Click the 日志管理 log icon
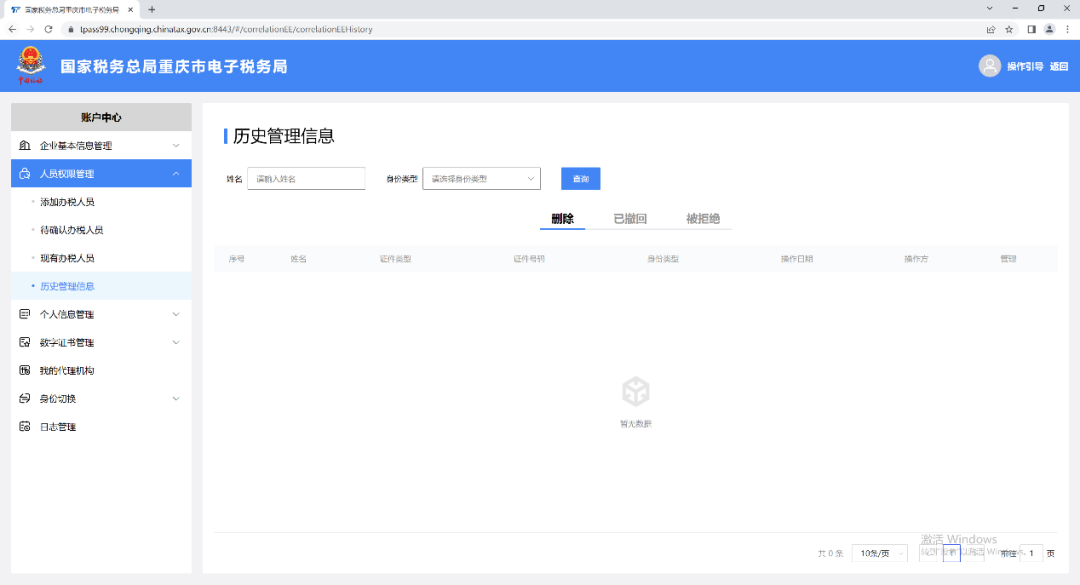1080x585 pixels. click(x=25, y=427)
